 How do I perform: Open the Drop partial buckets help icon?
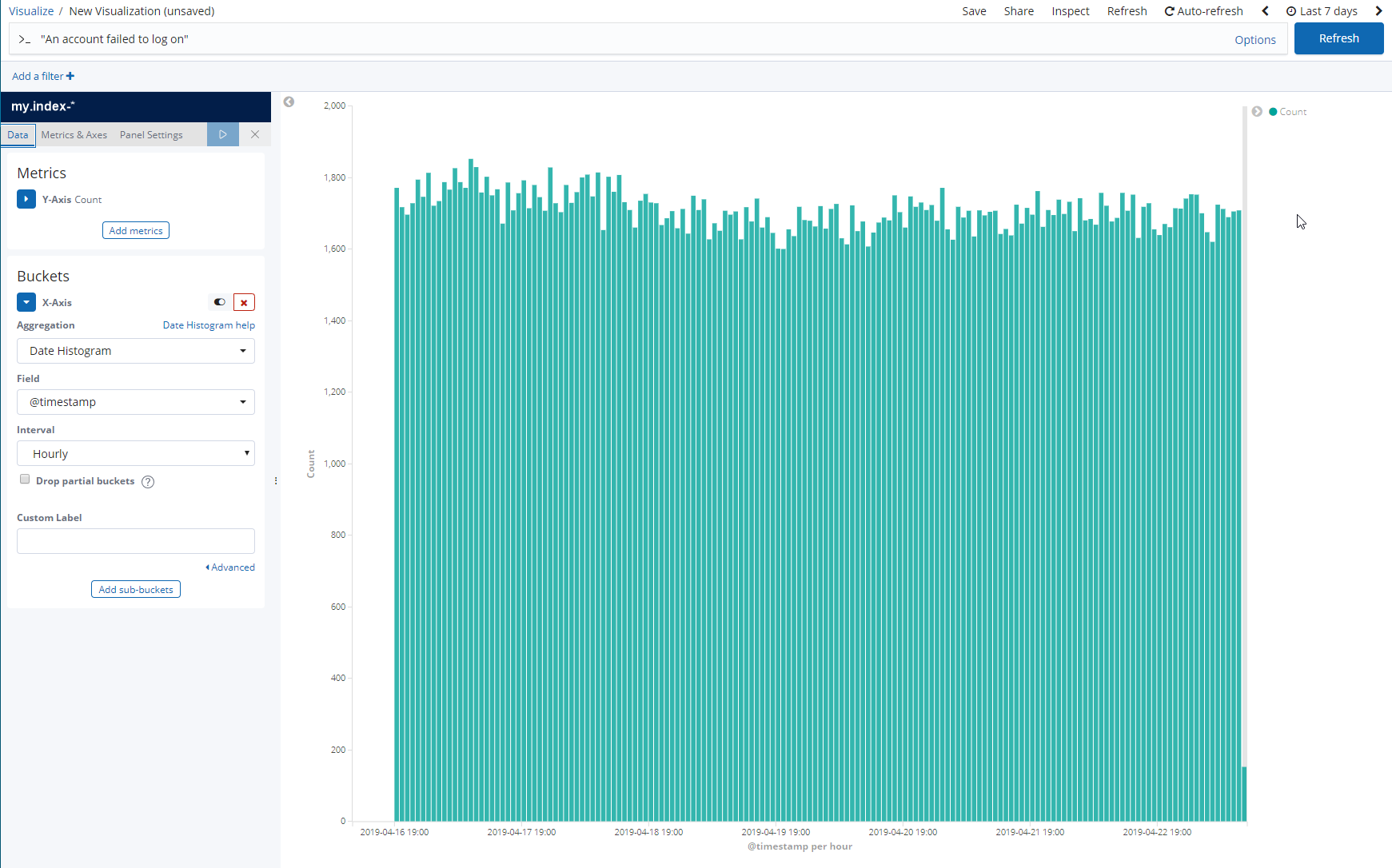(x=148, y=481)
